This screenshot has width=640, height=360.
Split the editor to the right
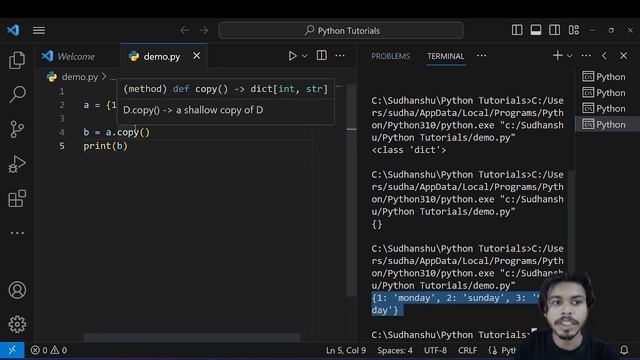[x=322, y=56]
